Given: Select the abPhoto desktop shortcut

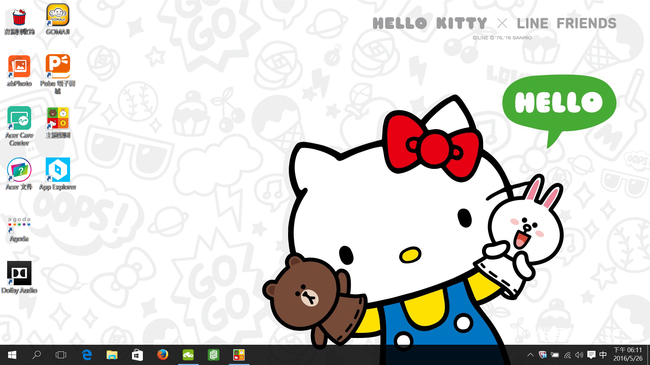Looking at the screenshot, I should coord(19,71).
